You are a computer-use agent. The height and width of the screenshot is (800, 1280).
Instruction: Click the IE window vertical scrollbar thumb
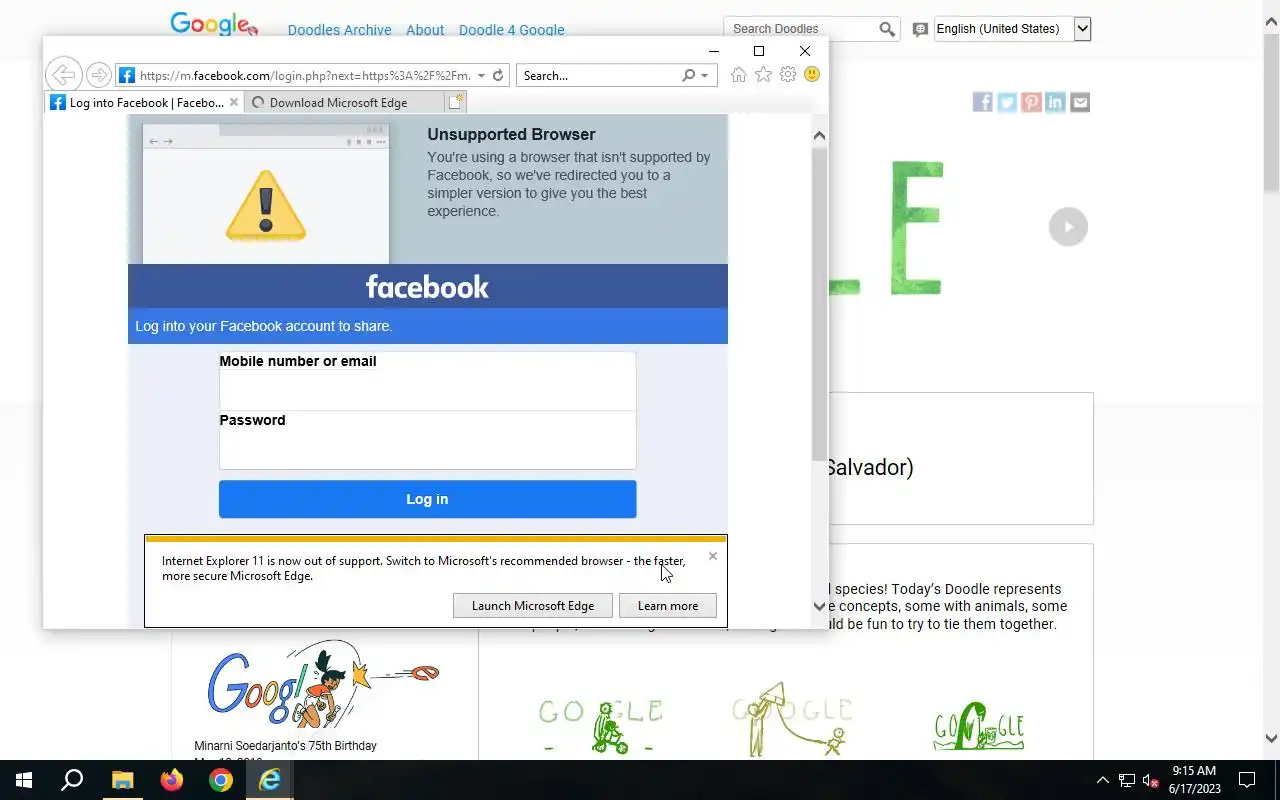819,304
